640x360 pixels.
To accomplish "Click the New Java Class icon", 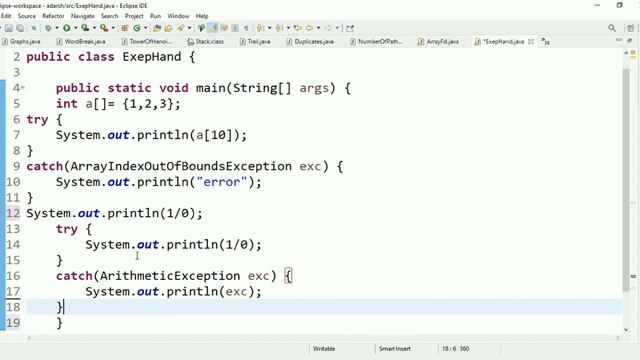I will (137, 28).
